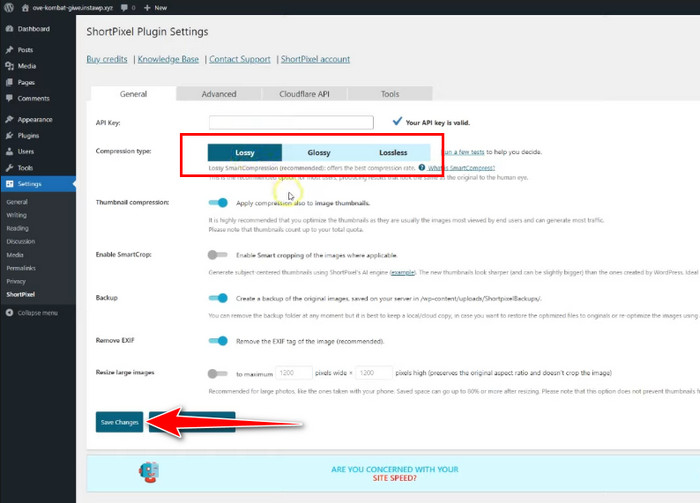Select Lossy compression type
Image resolution: width=700 pixels, height=503 pixels.
[x=245, y=153]
